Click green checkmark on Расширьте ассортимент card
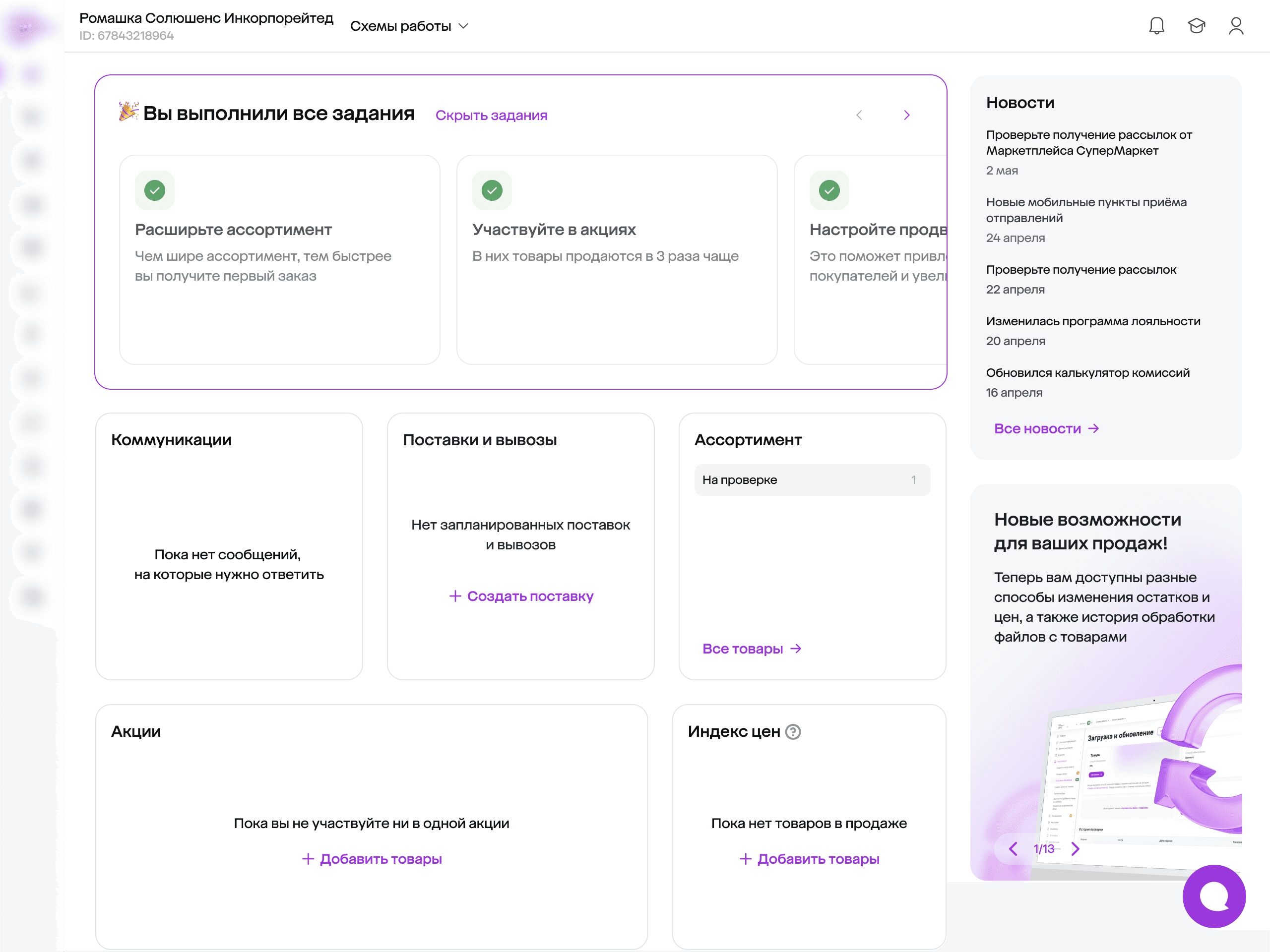1270x952 pixels. pos(154,190)
